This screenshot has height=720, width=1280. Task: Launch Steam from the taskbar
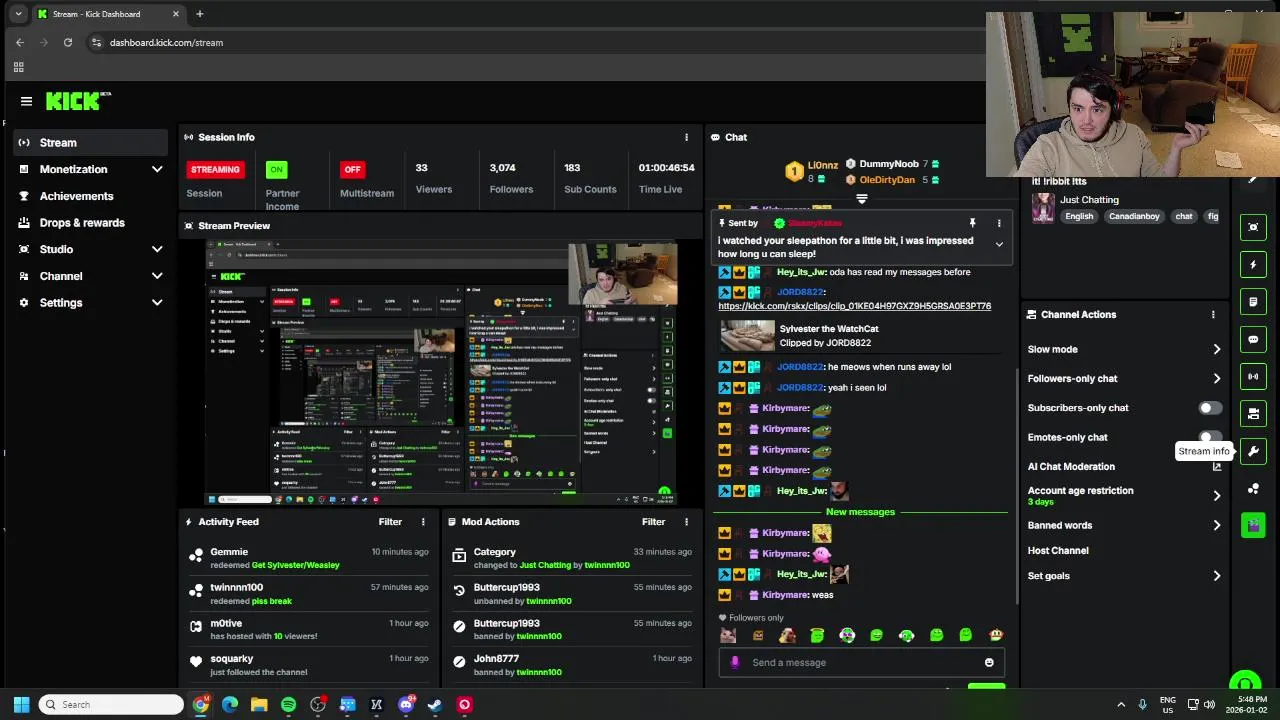click(435, 704)
